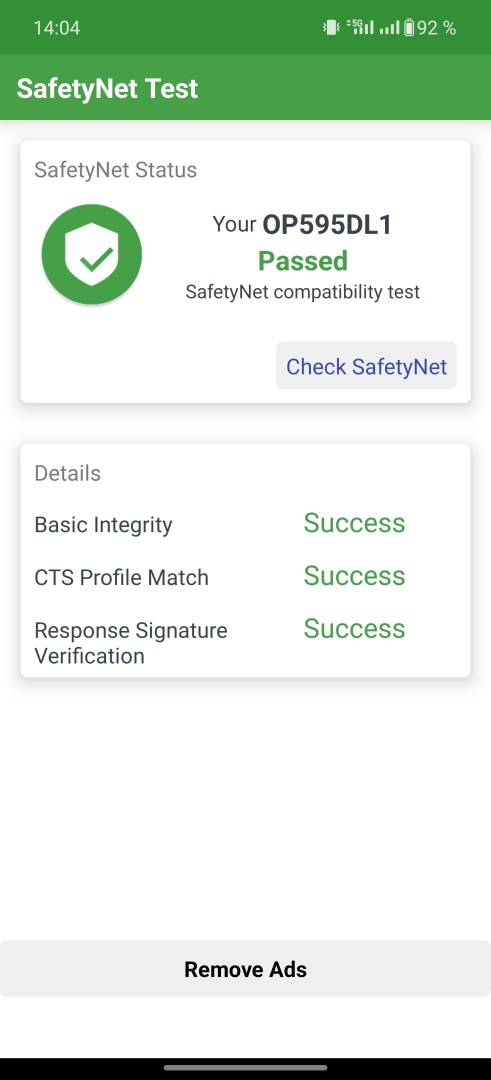The image size is (491, 1080).
Task: Tap the Check SafetyNet button
Action: click(366, 366)
